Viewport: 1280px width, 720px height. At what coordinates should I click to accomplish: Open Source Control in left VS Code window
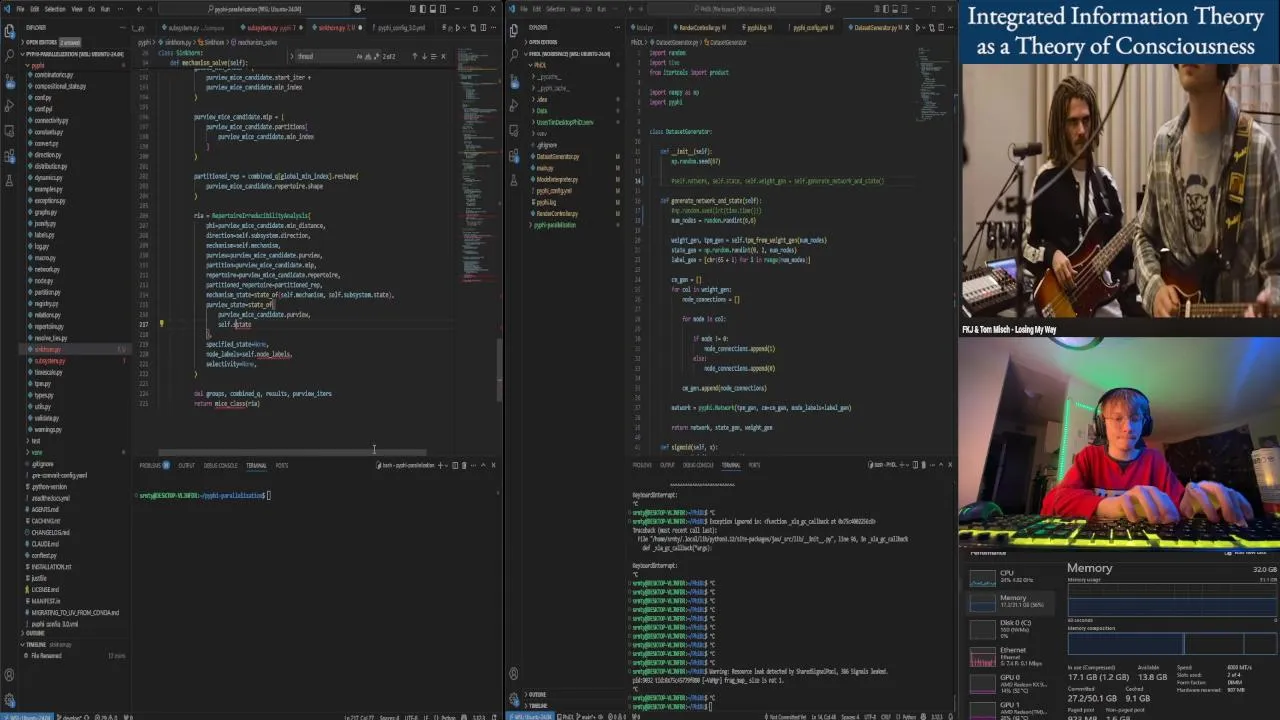pyautogui.click(x=10, y=80)
